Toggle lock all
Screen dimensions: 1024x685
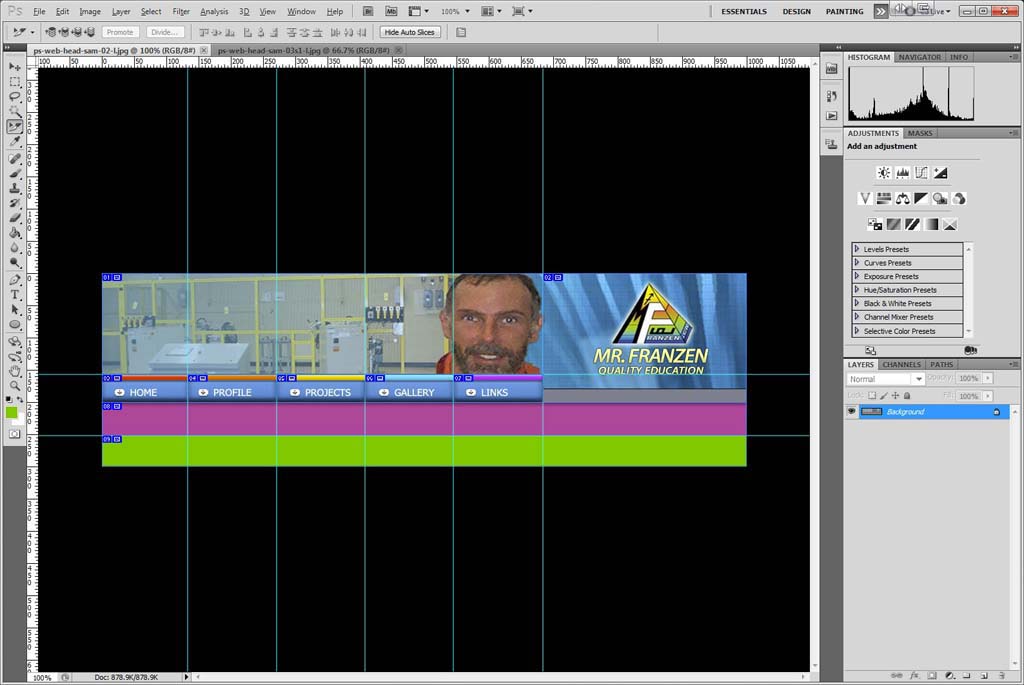point(907,396)
